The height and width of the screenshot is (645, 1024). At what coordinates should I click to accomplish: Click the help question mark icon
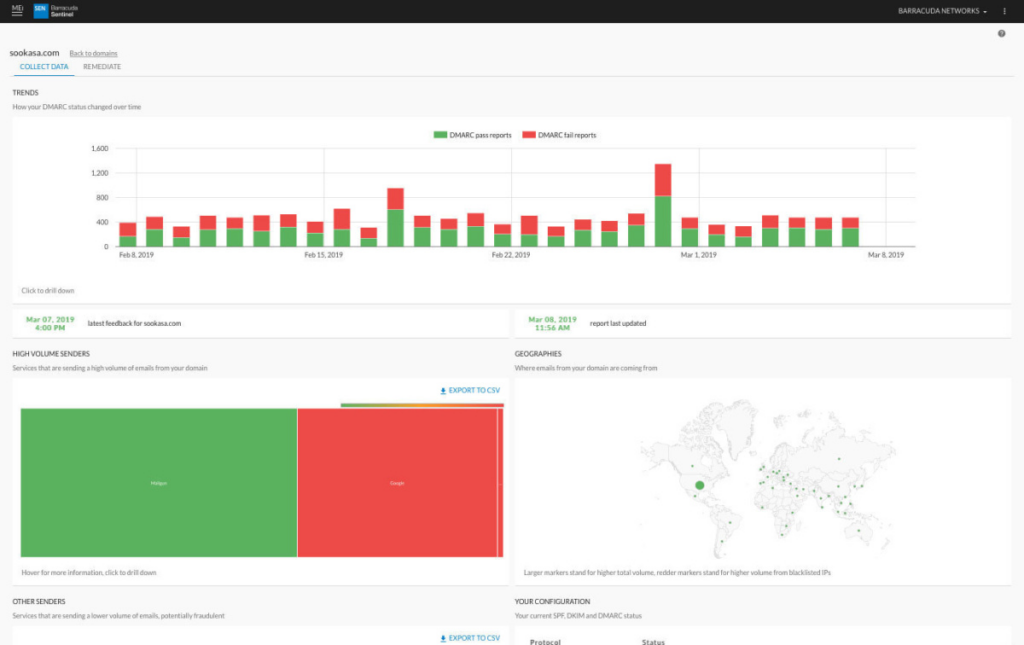tap(1001, 34)
